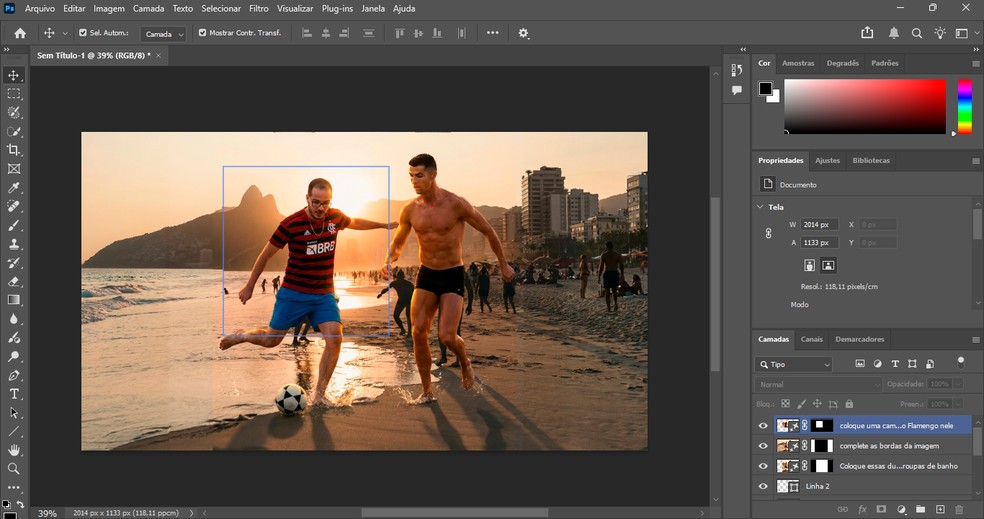Click the rainbow hue slider strip
The width and height of the screenshot is (984, 519).
pyautogui.click(x=964, y=106)
